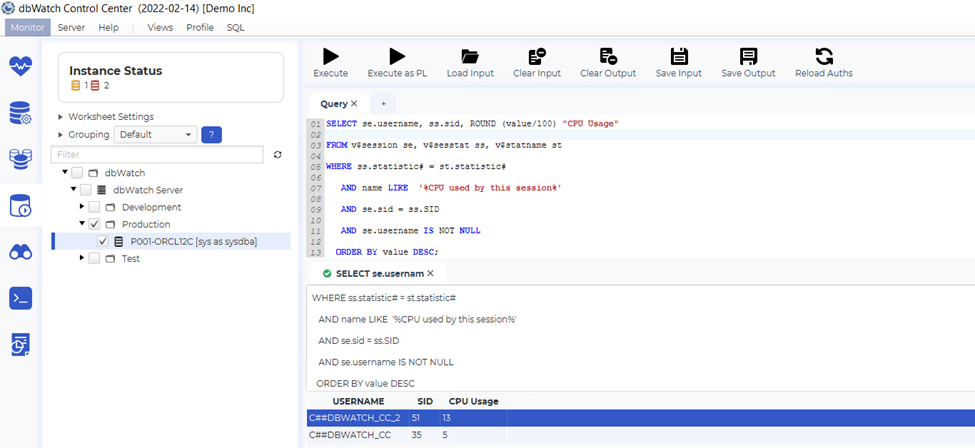975x448 pixels.
Task: Click the CPU Usage column header
Action: 473,401
